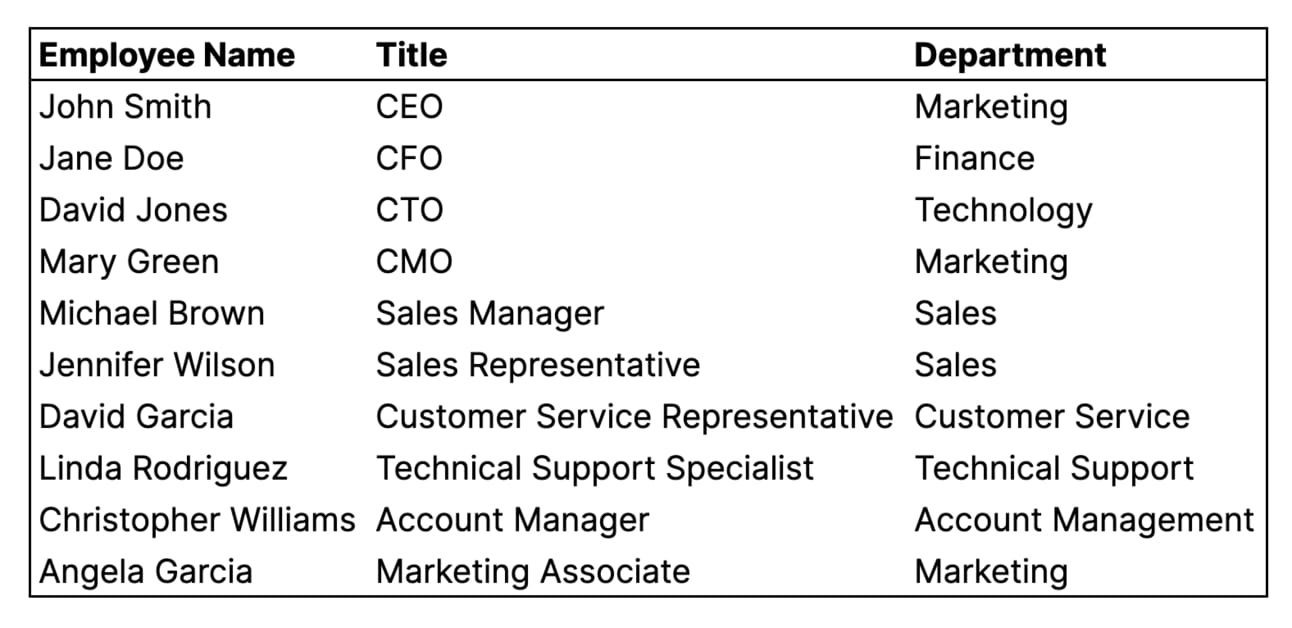The image size is (1292, 628).
Task: Click the Title column header
Action: point(411,55)
